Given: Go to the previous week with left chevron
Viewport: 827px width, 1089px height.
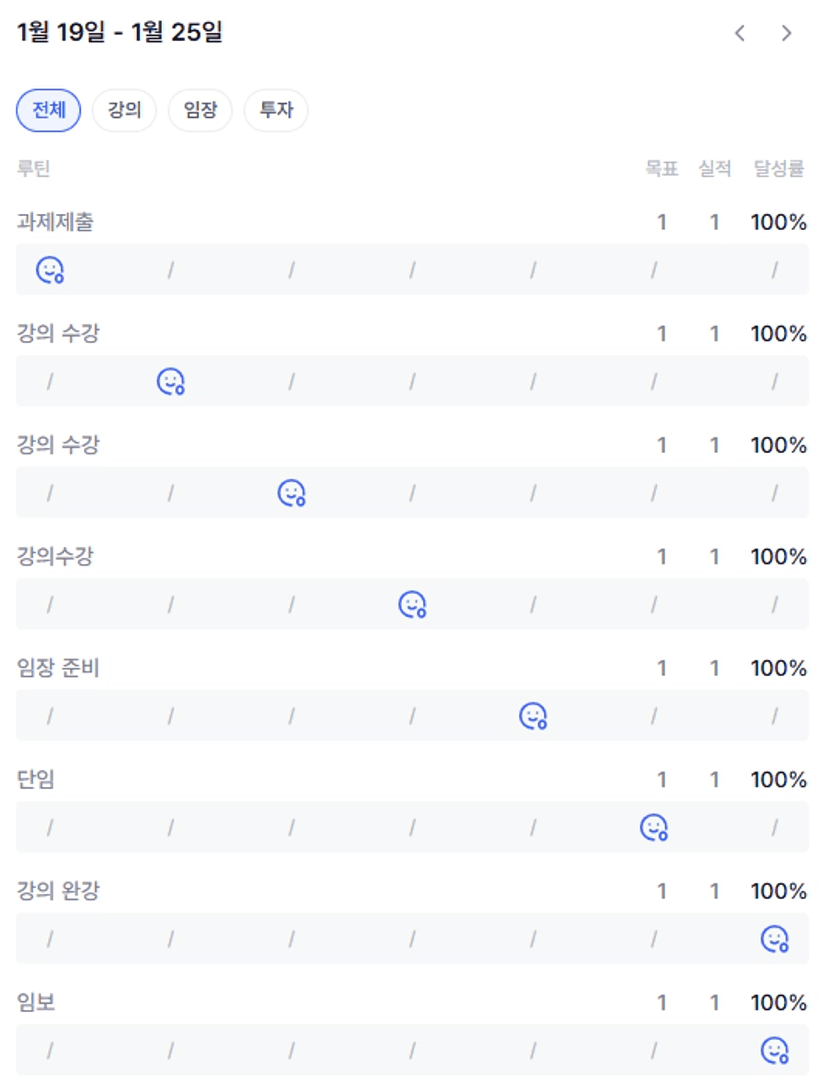Looking at the screenshot, I should point(740,33).
